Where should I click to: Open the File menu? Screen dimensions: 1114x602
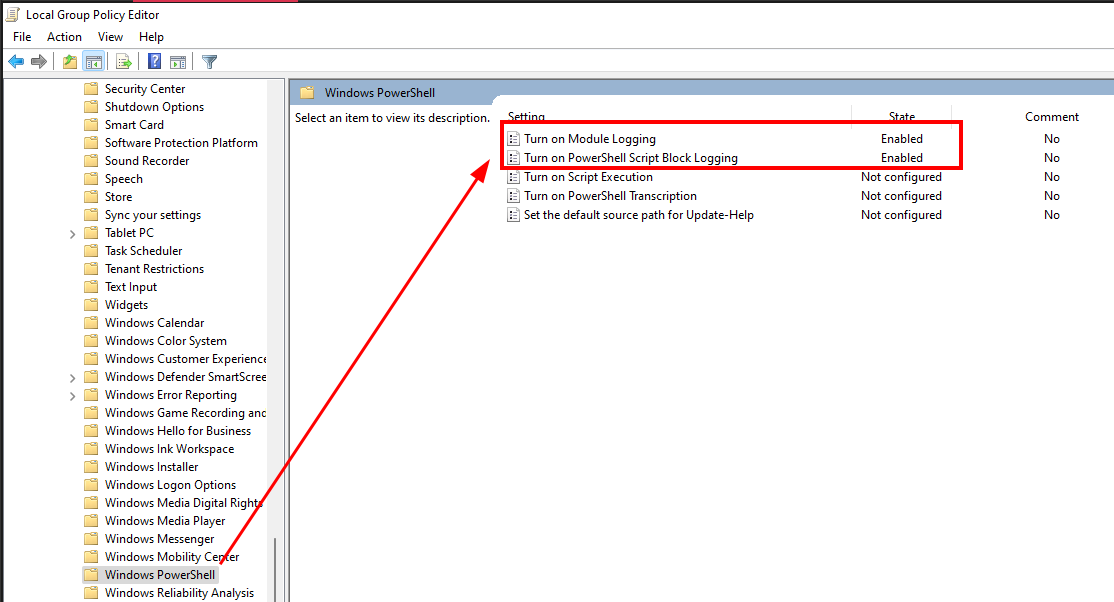point(22,37)
